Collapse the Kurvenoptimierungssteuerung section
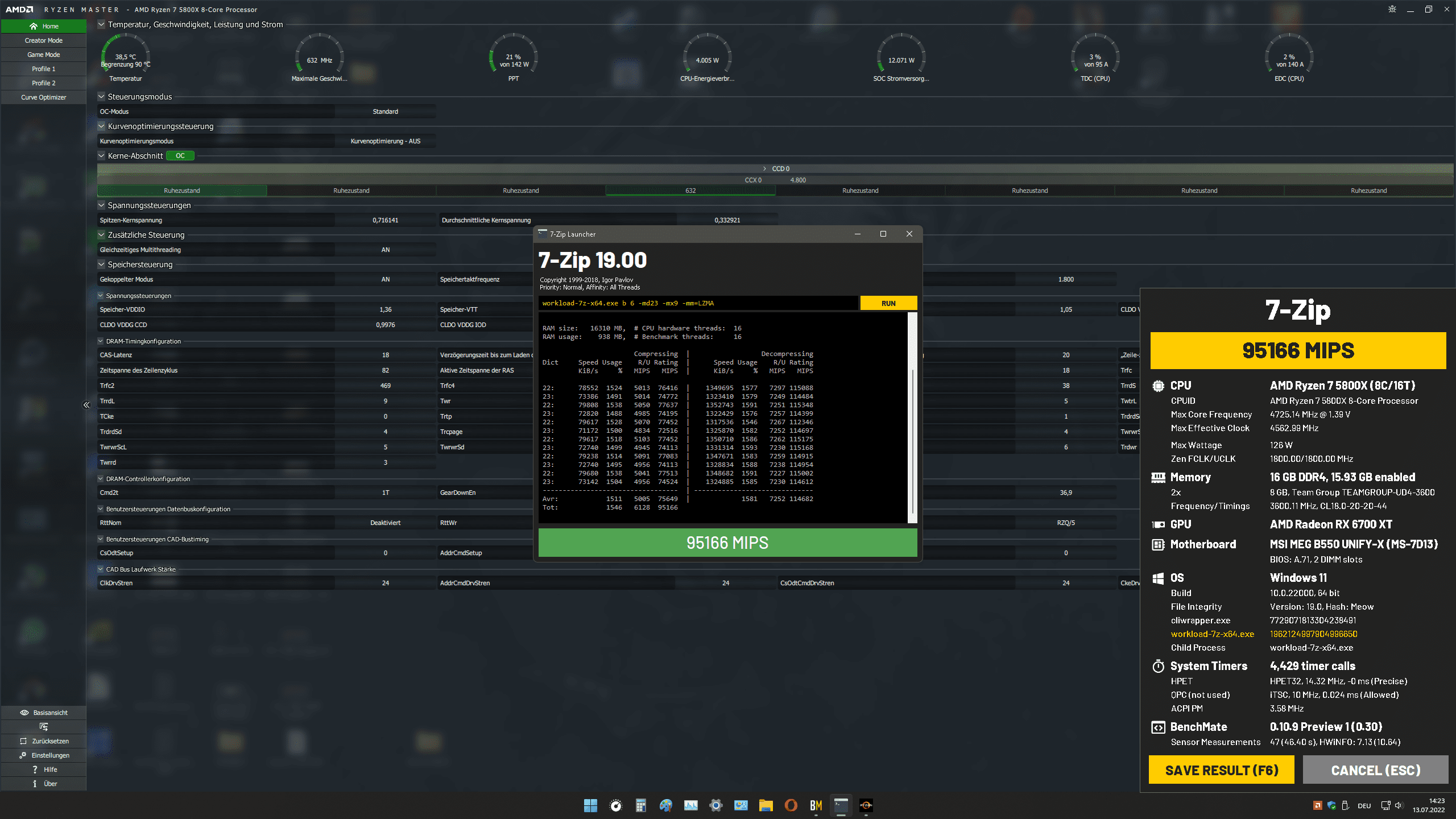 pyautogui.click(x=101, y=126)
